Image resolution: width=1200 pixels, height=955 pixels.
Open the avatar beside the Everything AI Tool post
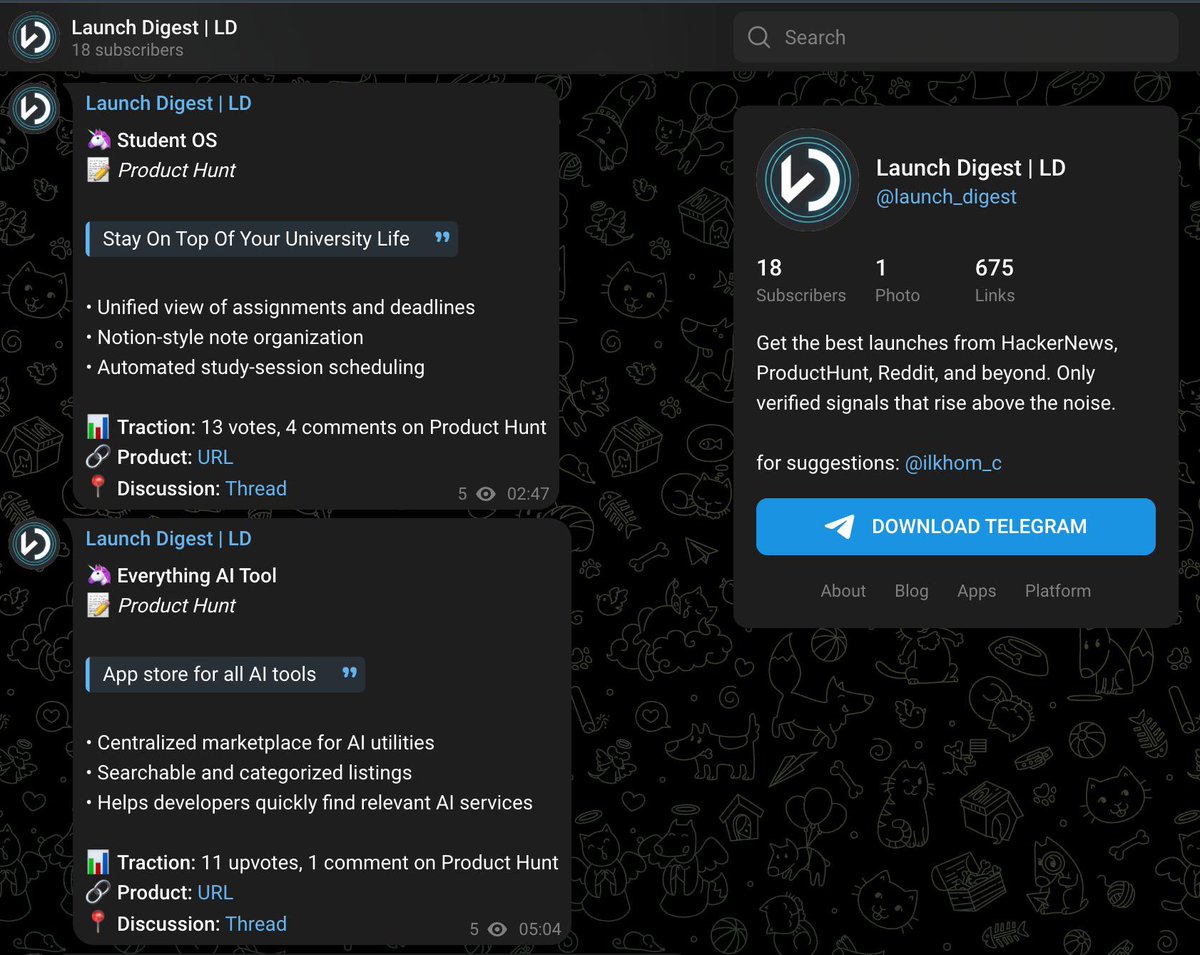tap(35, 543)
